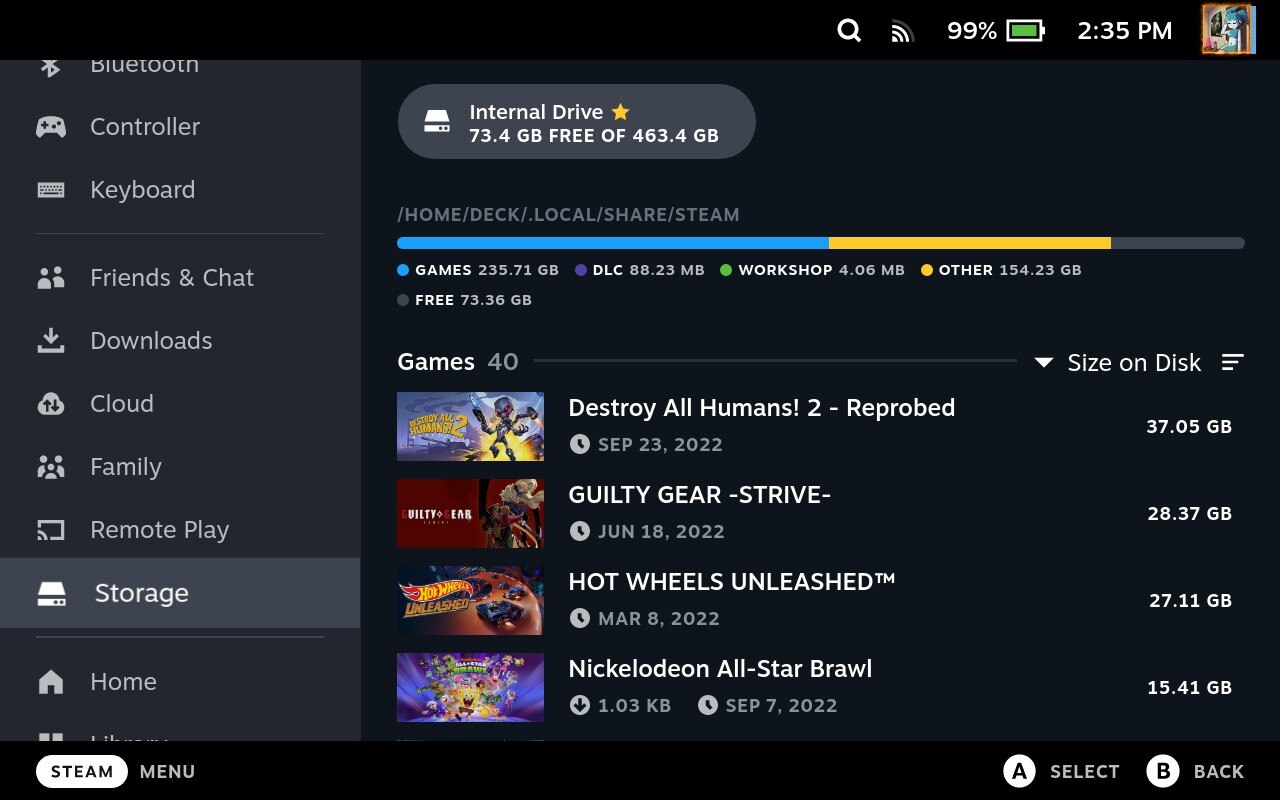Image resolution: width=1280 pixels, height=800 pixels.
Task: Select GUILTY GEAR -STRIVE- title
Action: pos(700,495)
